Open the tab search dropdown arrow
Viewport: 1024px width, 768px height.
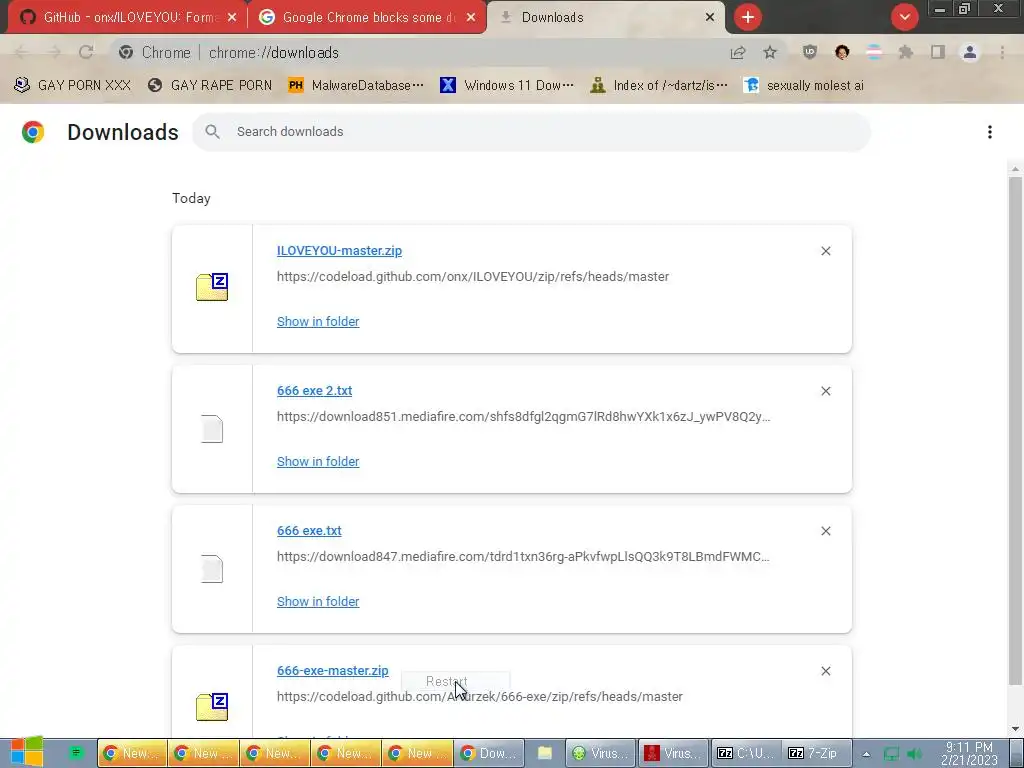point(904,17)
